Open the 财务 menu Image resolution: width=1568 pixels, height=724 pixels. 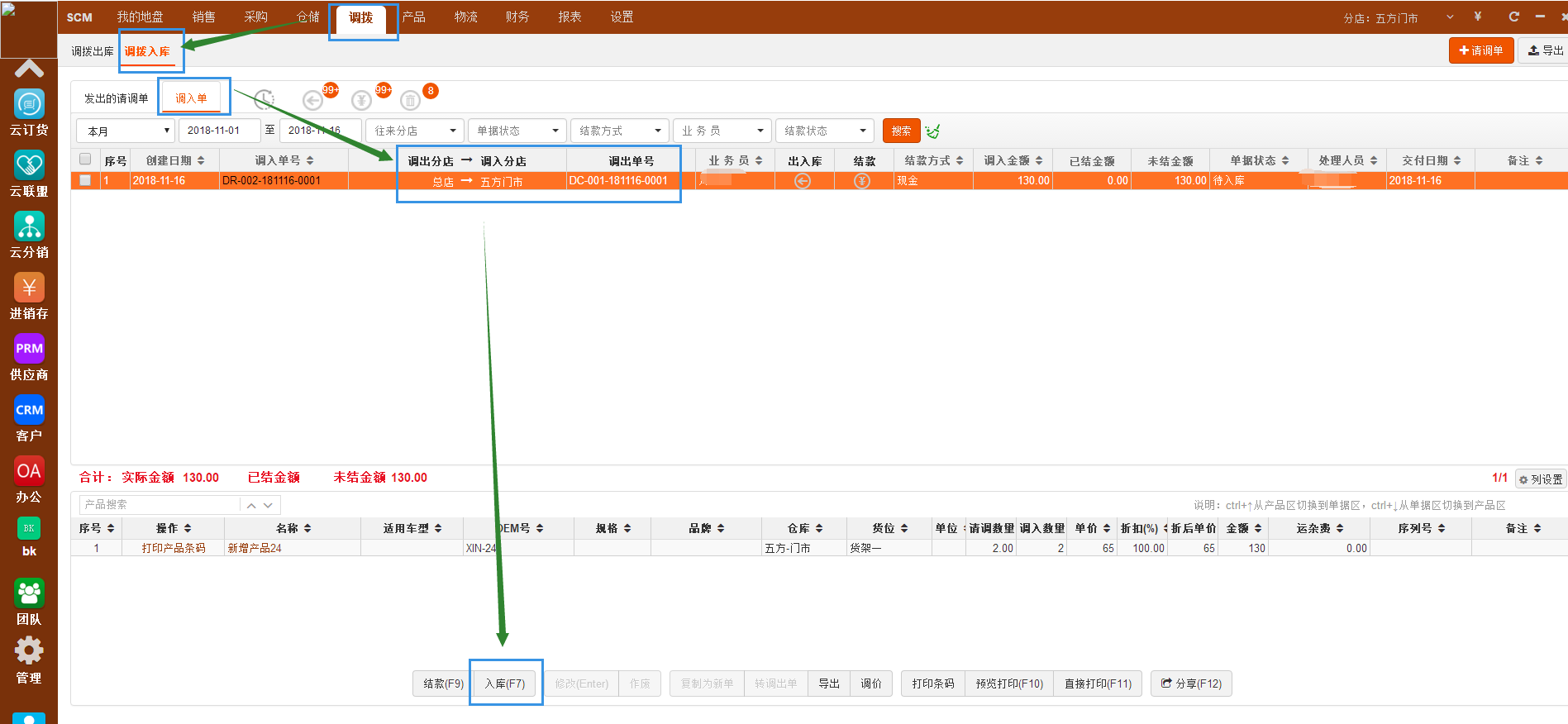coord(517,17)
